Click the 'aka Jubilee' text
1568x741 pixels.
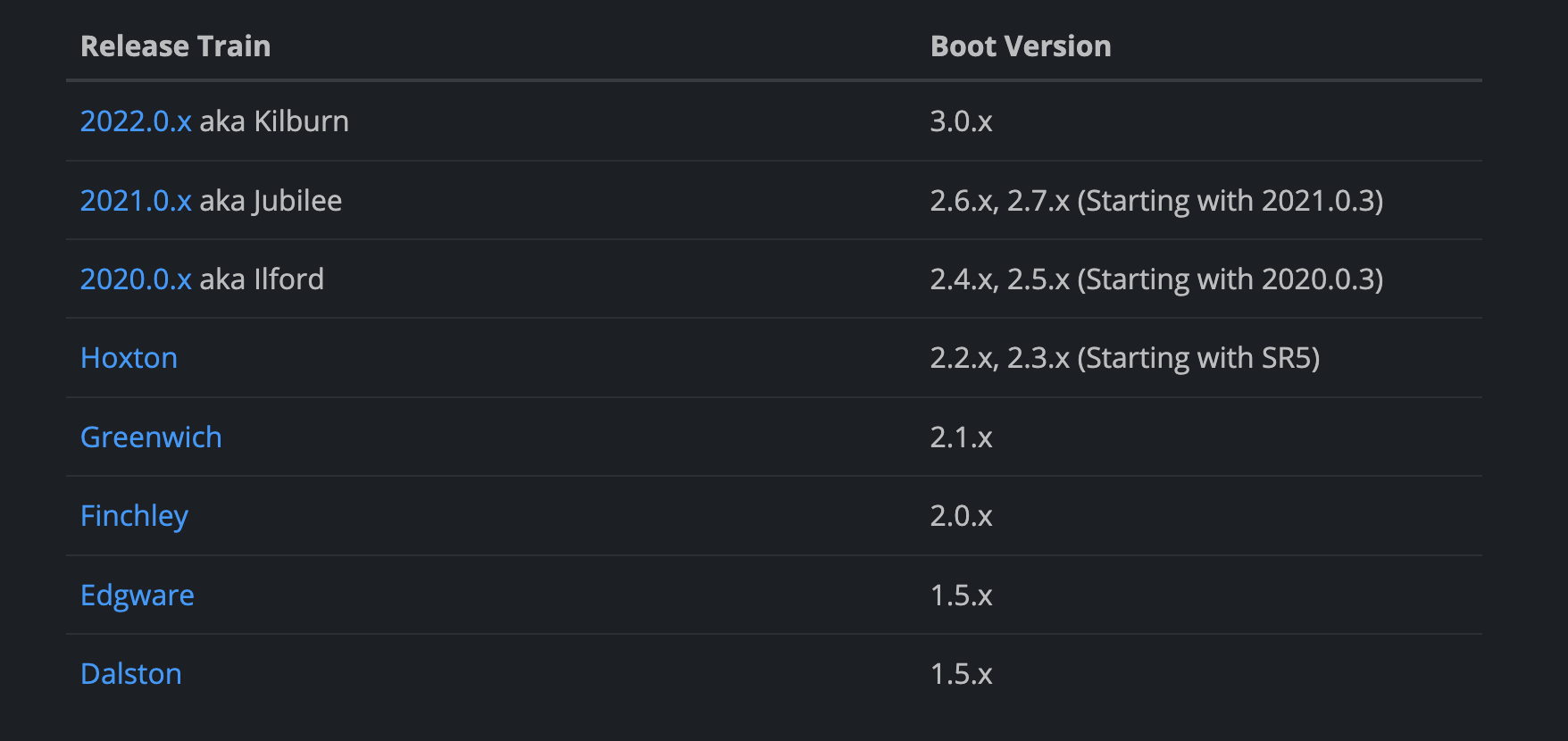click(x=271, y=201)
